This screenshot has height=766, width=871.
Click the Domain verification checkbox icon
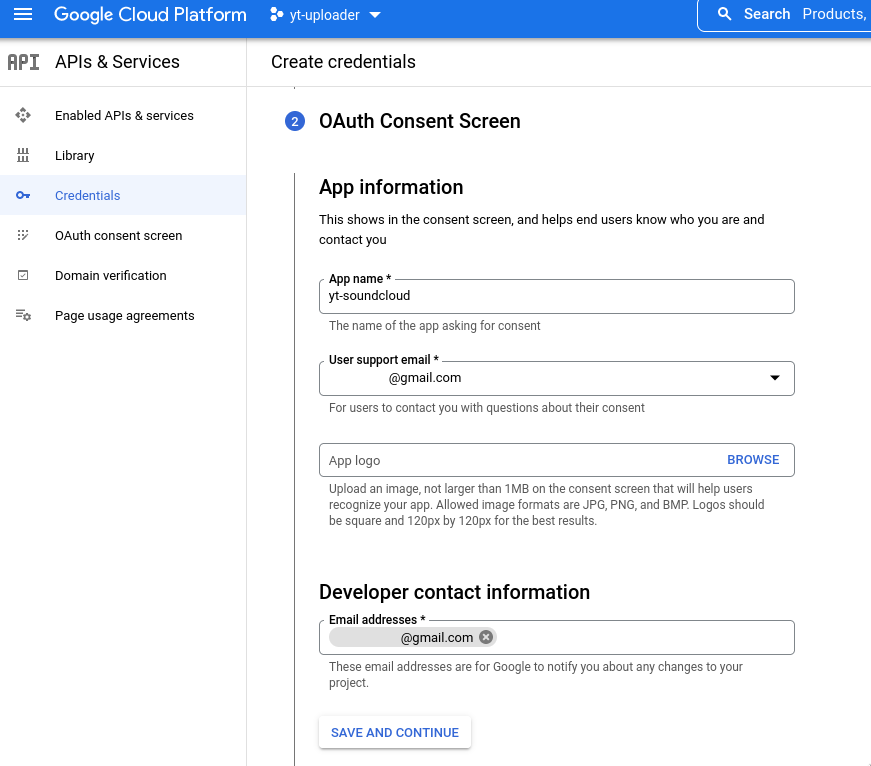23,276
